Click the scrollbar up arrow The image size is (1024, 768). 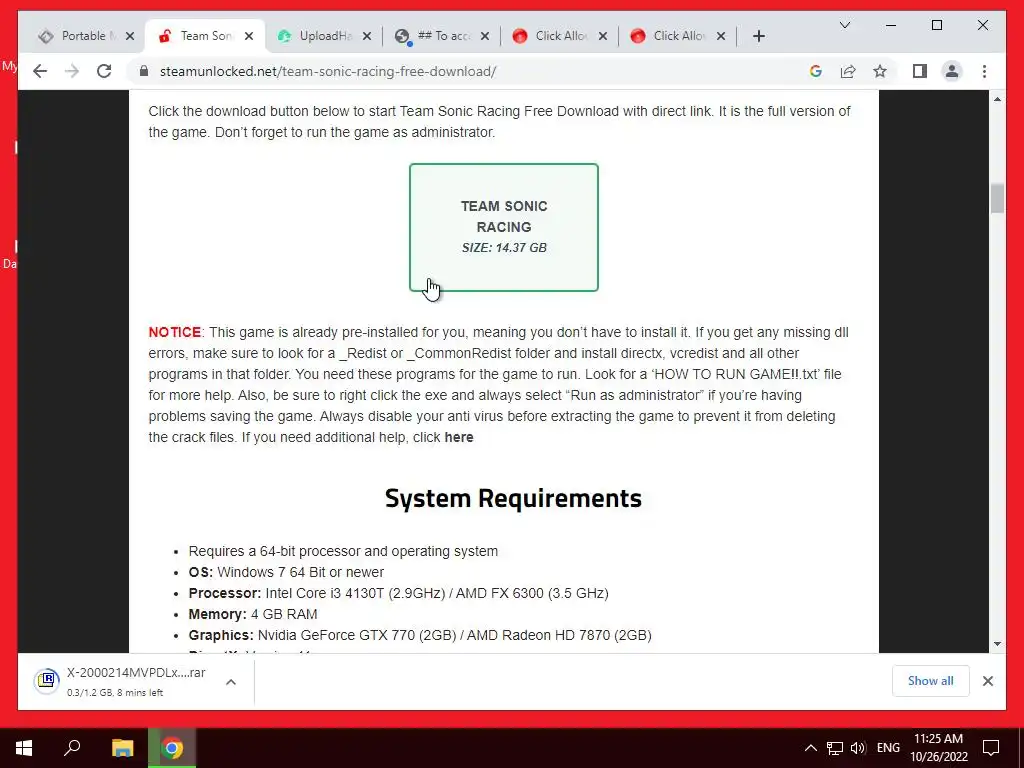coord(997,99)
